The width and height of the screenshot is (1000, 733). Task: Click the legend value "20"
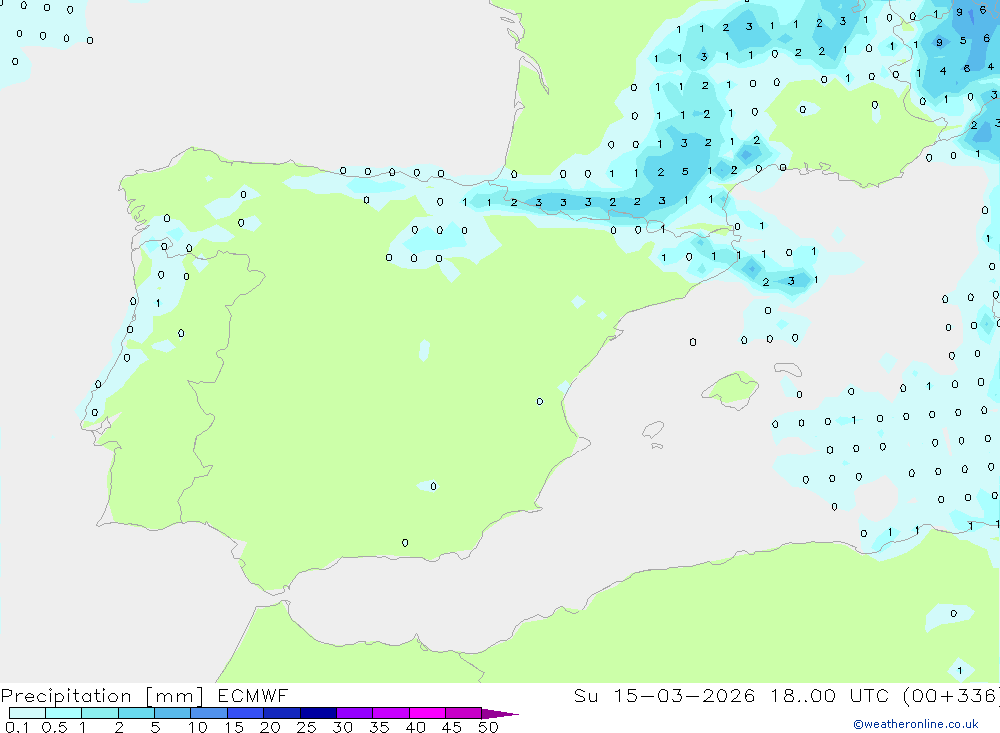click(x=270, y=727)
